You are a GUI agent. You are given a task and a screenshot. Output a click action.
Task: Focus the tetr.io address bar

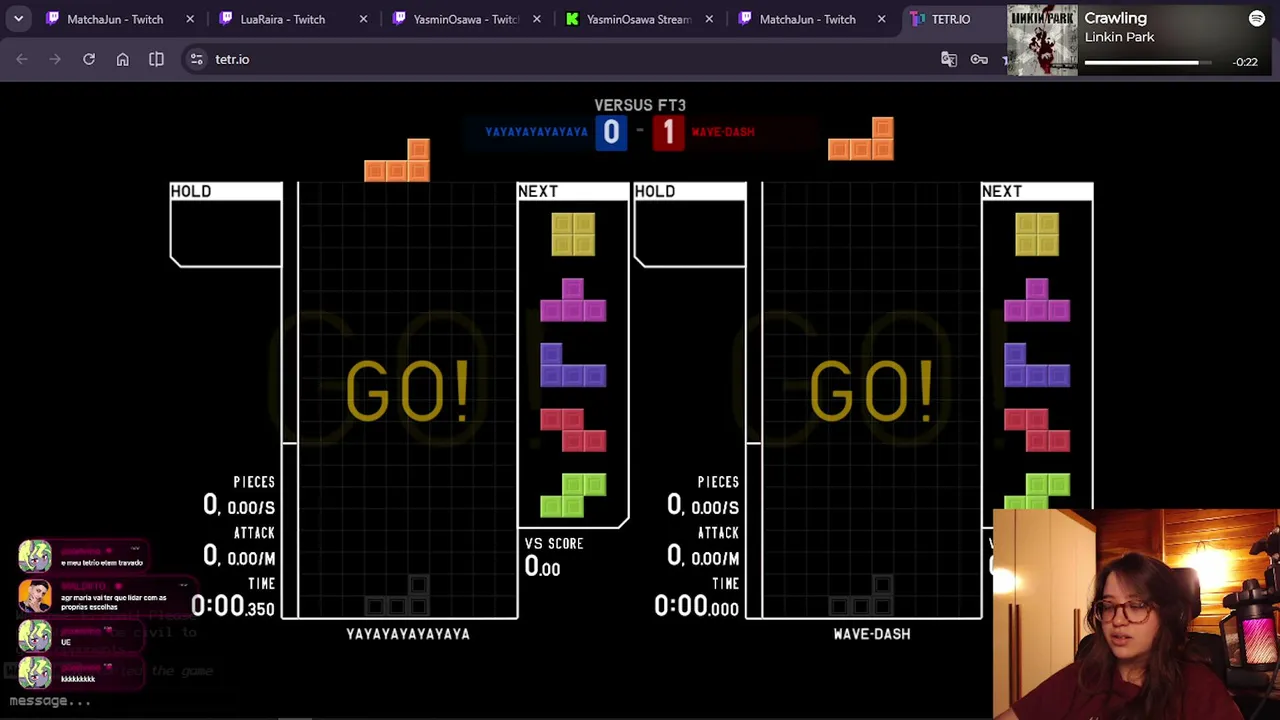560,59
